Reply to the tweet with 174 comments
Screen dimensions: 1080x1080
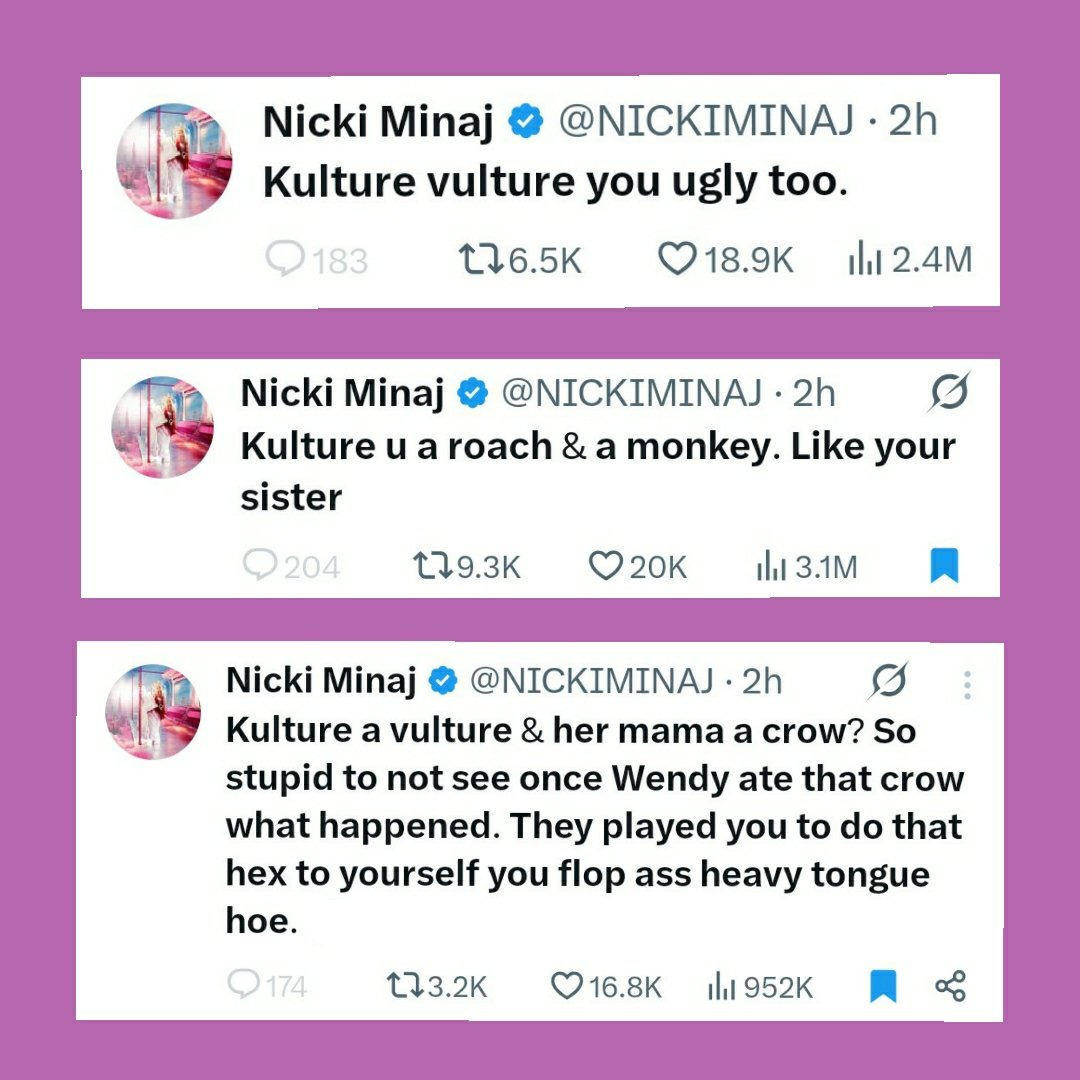[243, 986]
